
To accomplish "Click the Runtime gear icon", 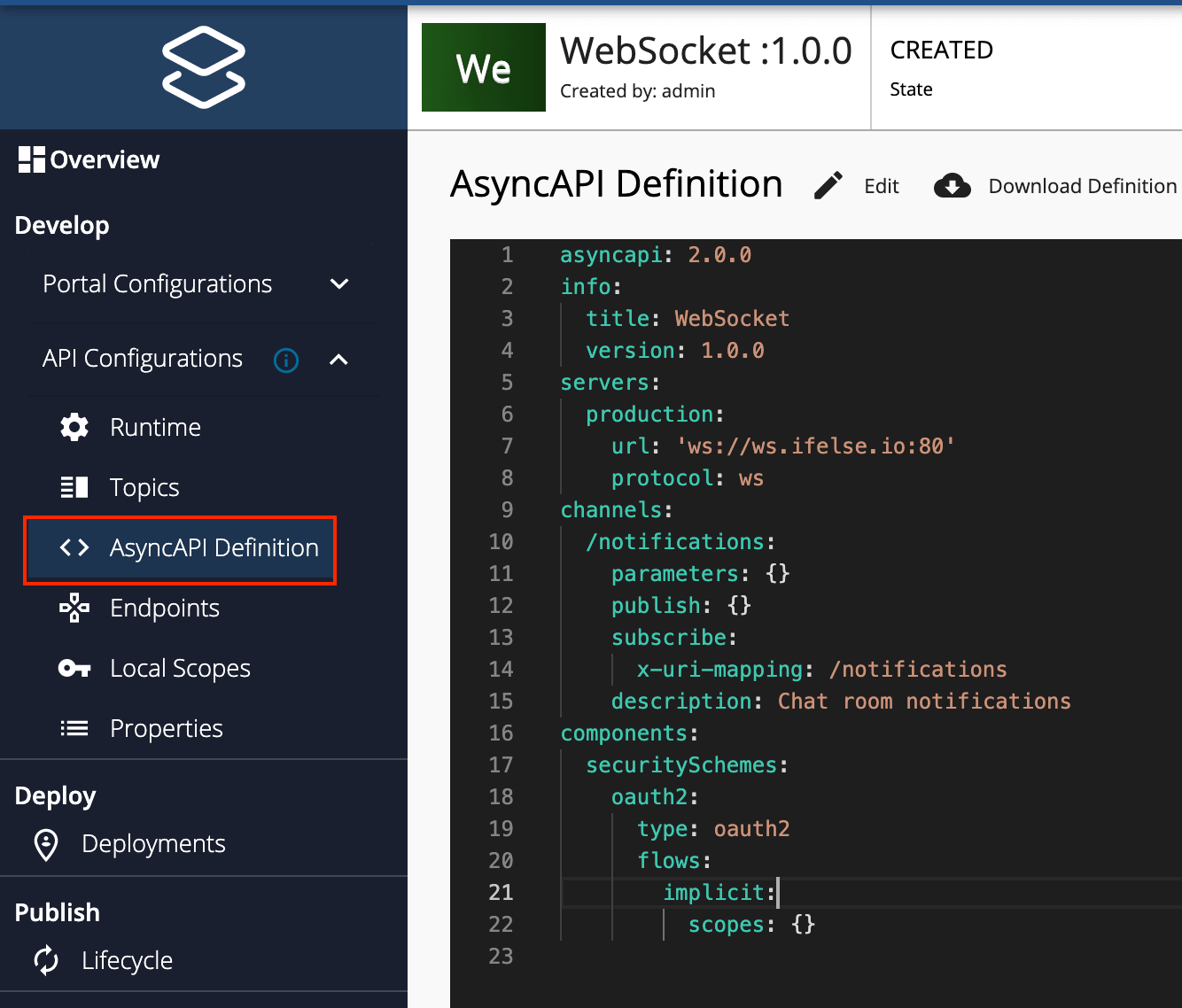I will tap(74, 427).
